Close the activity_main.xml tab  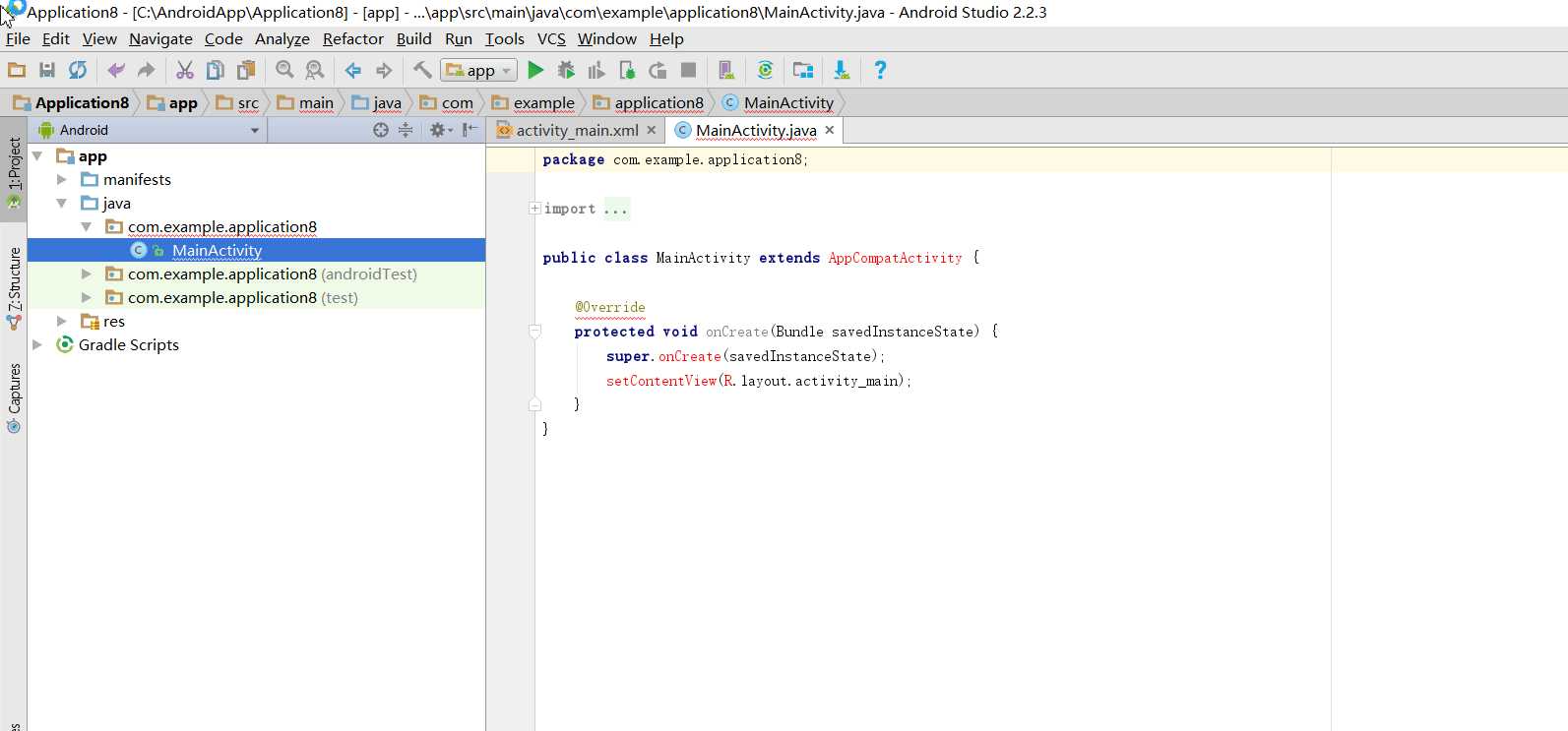click(x=652, y=130)
